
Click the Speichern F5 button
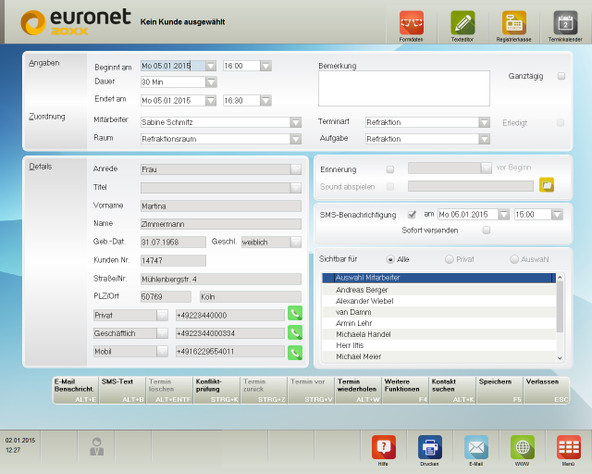tap(500, 390)
